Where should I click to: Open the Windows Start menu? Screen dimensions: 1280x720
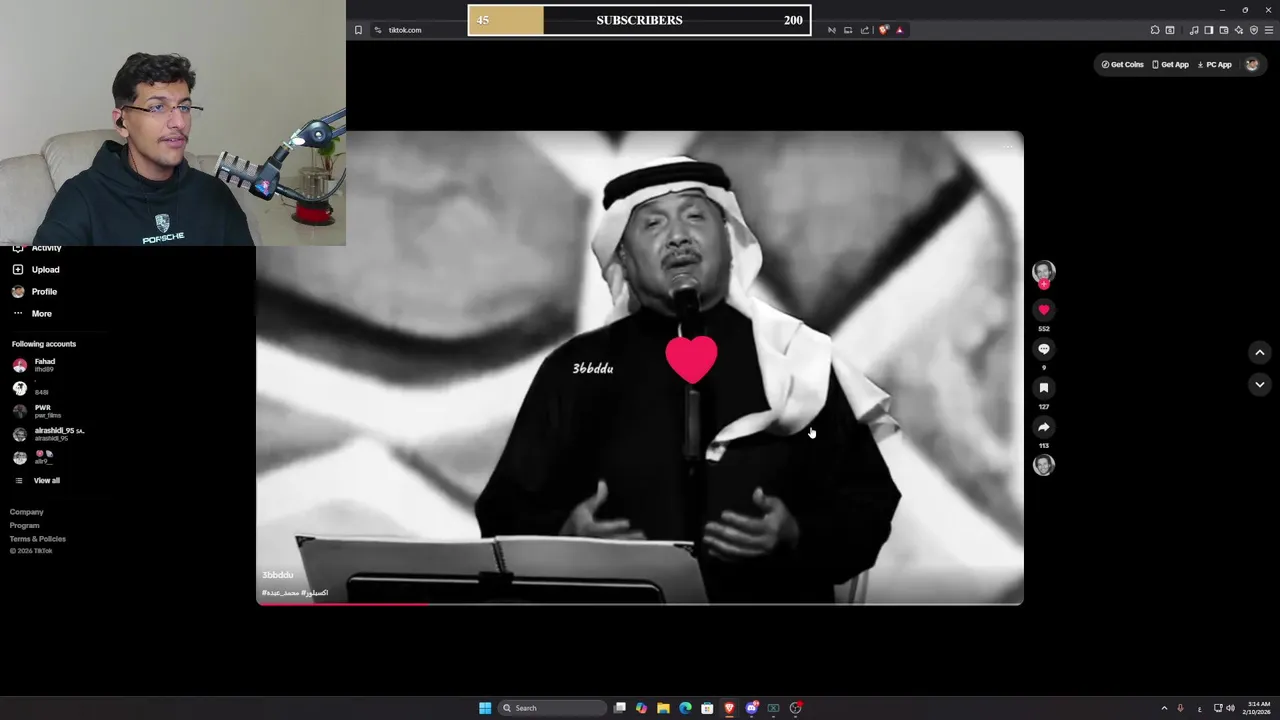pos(485,708)
